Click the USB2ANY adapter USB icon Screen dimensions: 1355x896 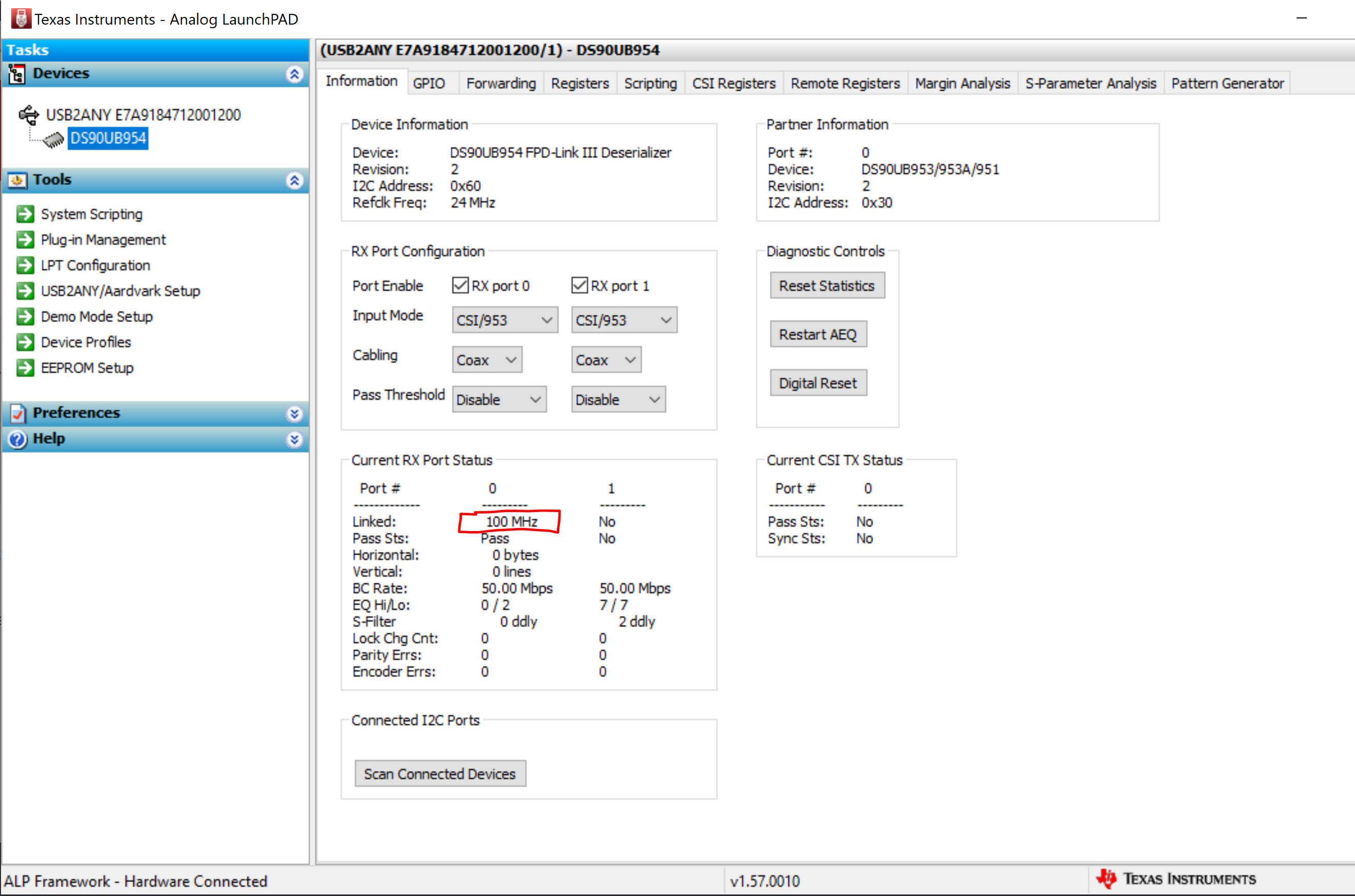point(29,115)
